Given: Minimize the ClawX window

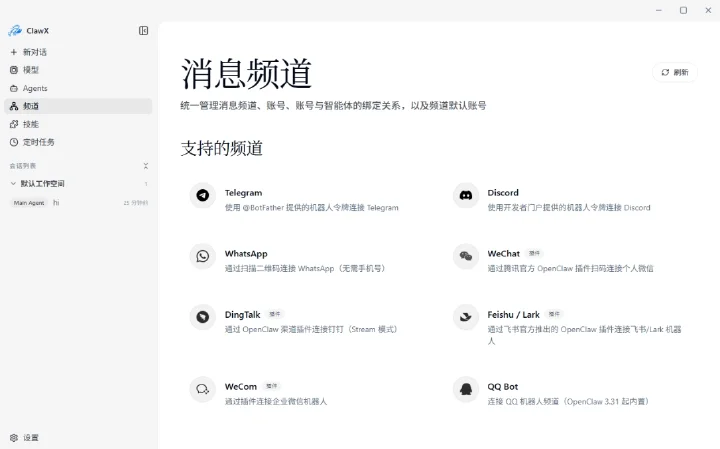Looking at the screenshot, I should (x=658, y=10).
